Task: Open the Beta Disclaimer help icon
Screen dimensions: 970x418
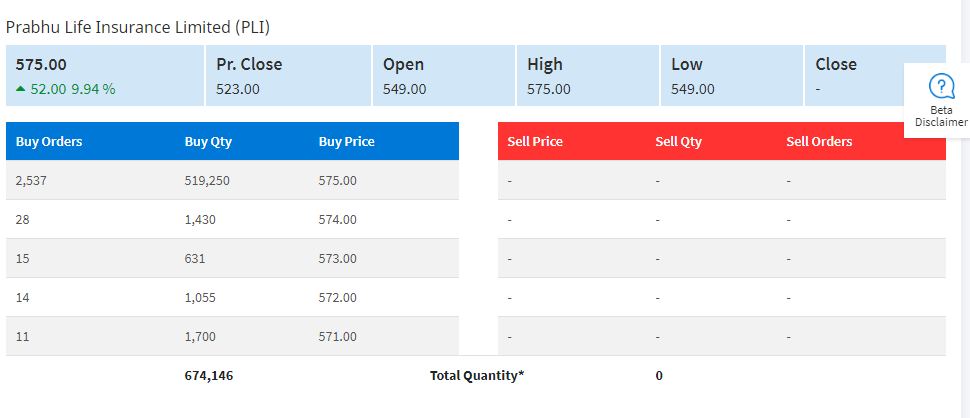Action: [941, 86]
